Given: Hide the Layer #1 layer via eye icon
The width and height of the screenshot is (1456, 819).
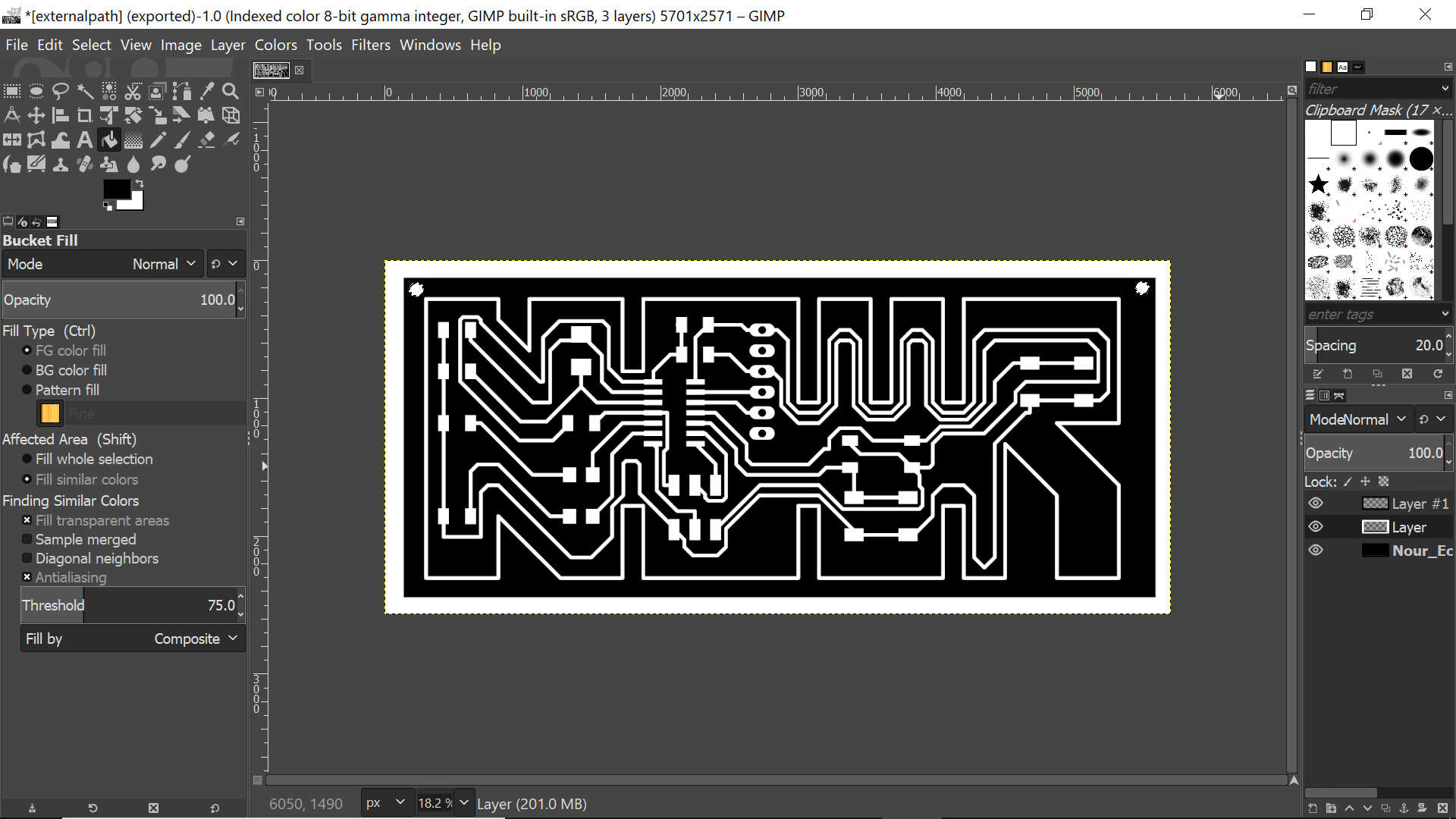Looking at the screenshot, I should (x=1316, y=504).
